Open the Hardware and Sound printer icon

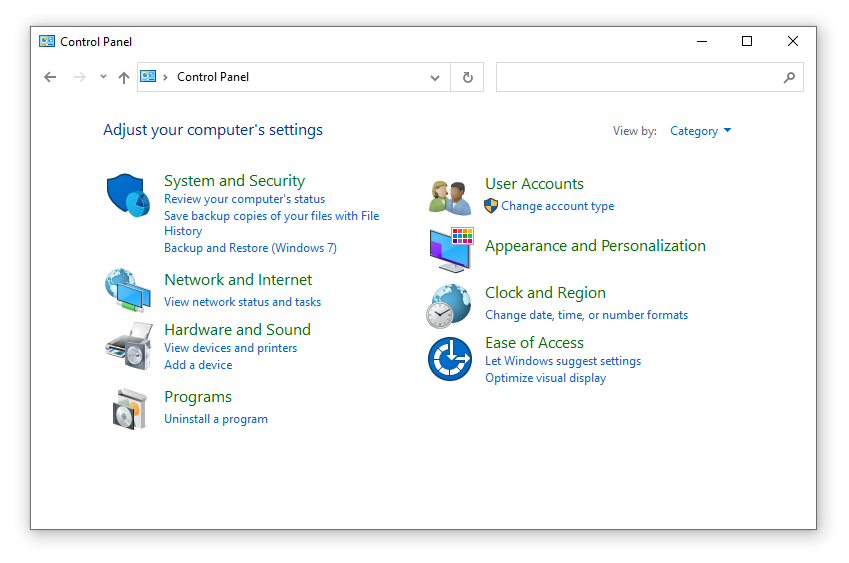[x=129, y=346]
